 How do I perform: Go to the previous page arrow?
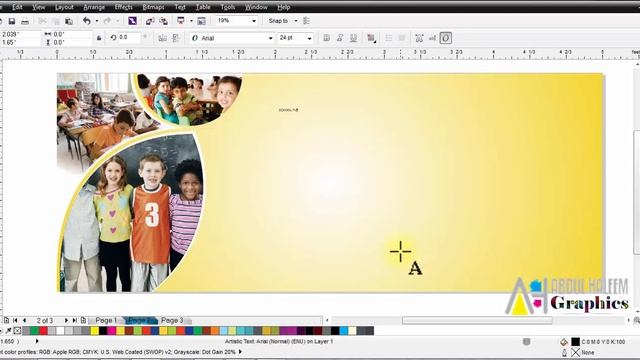coord(24,320)
